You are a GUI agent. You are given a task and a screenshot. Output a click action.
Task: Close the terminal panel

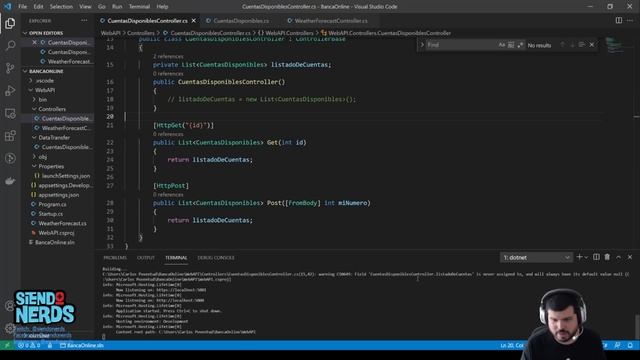(x=630, y=257)
